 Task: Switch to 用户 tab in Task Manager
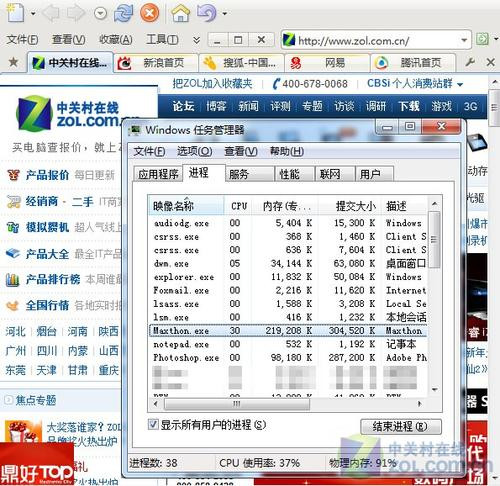click(374, 174)
